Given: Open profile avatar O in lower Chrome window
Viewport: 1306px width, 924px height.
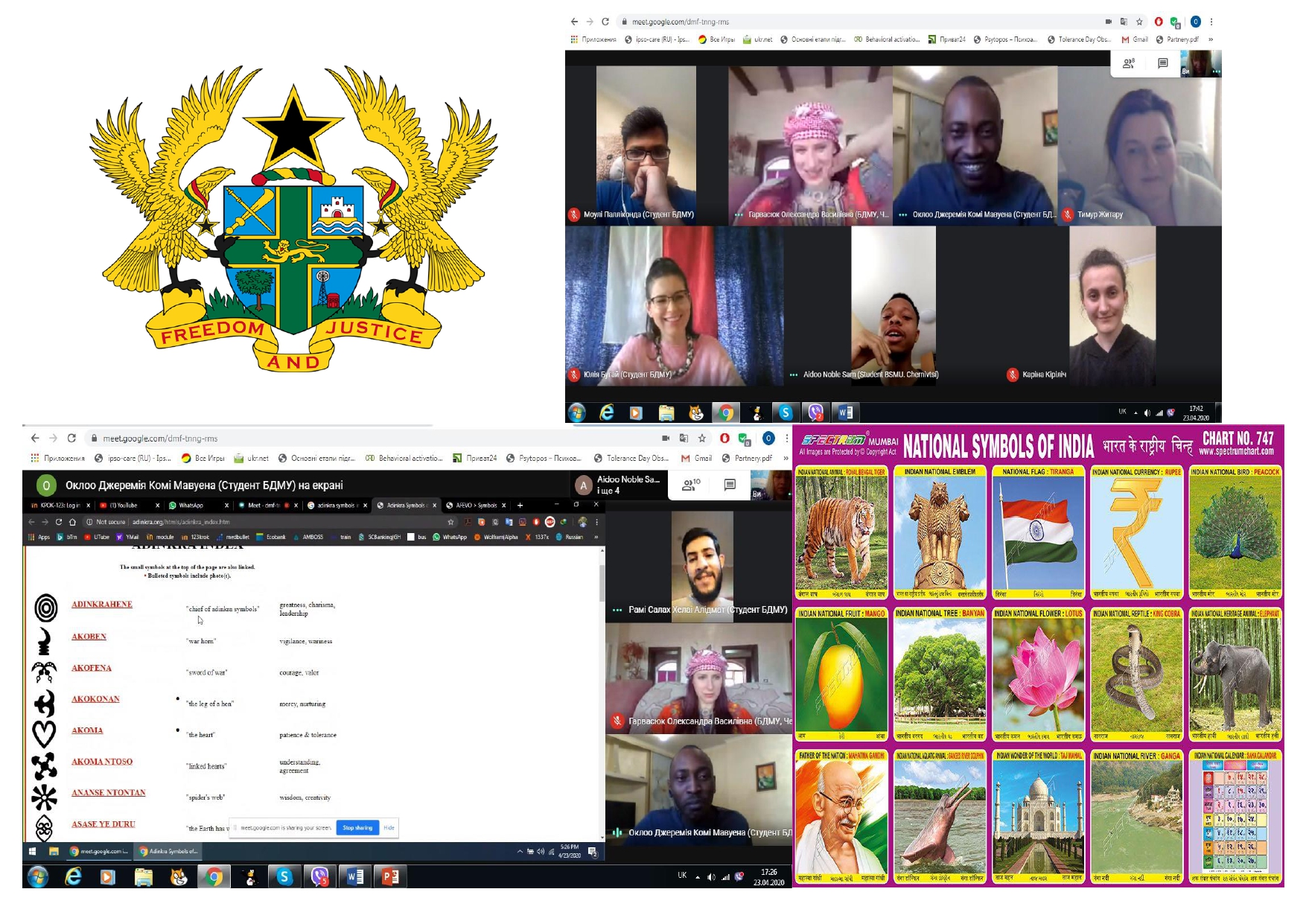Looking at the screenshot, I should [768, 438].
